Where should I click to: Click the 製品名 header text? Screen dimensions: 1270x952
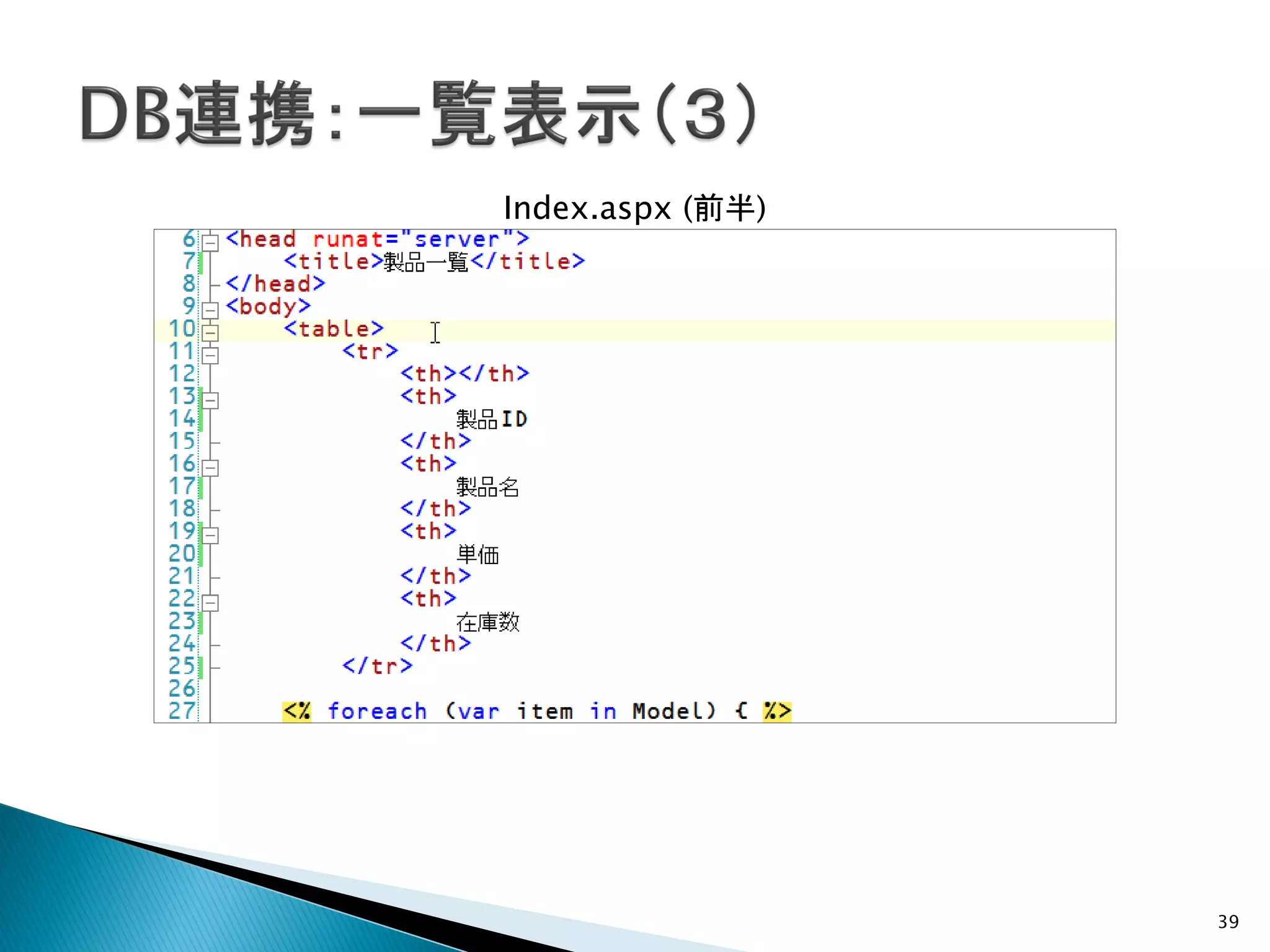click(x=487, y=487)
